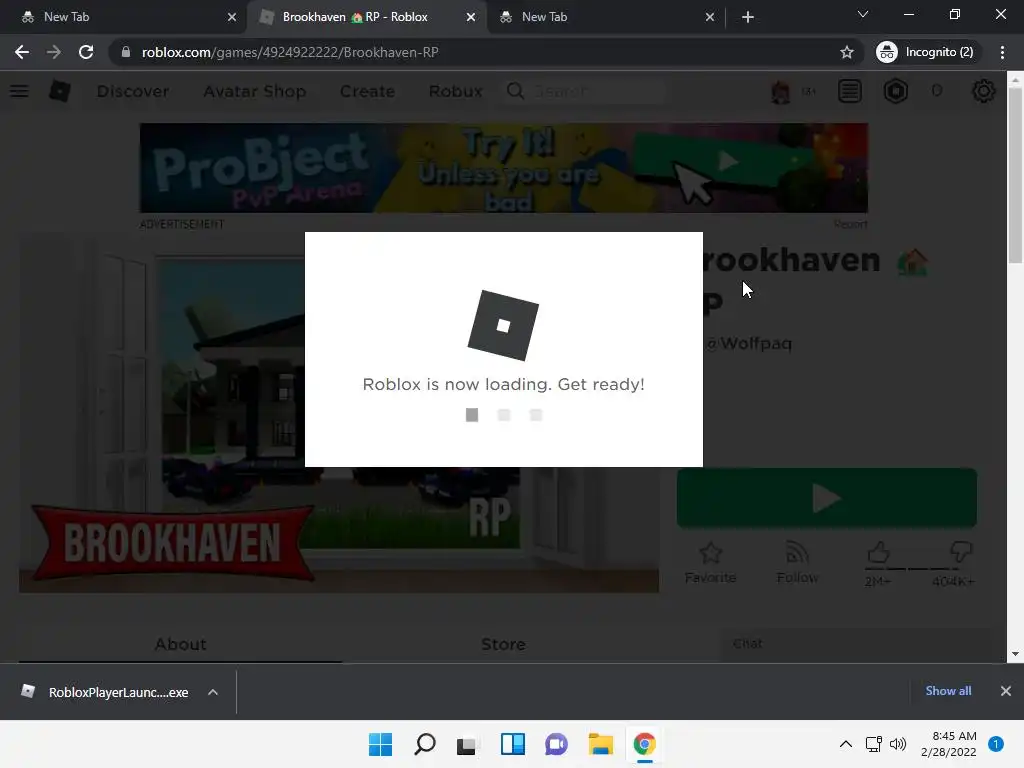Close the downloads bar
The width and height of the screenshot is (1024, 768).
tap(1006, 691)
